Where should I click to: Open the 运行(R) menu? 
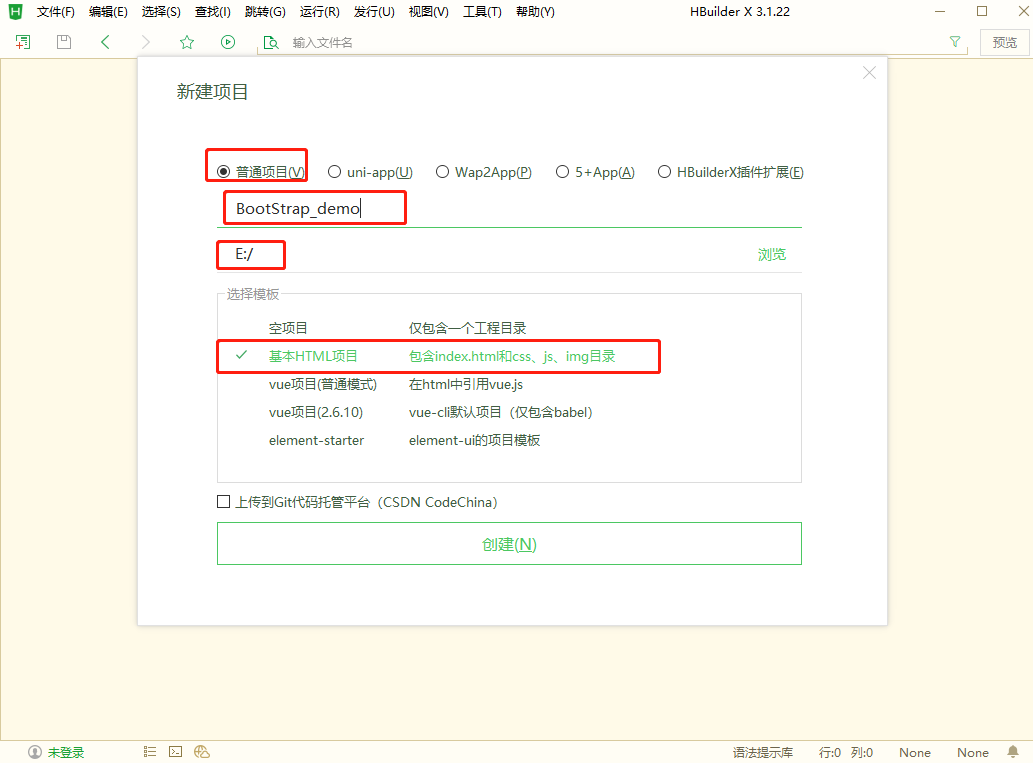pyautogui.click(x=318, y=11)
